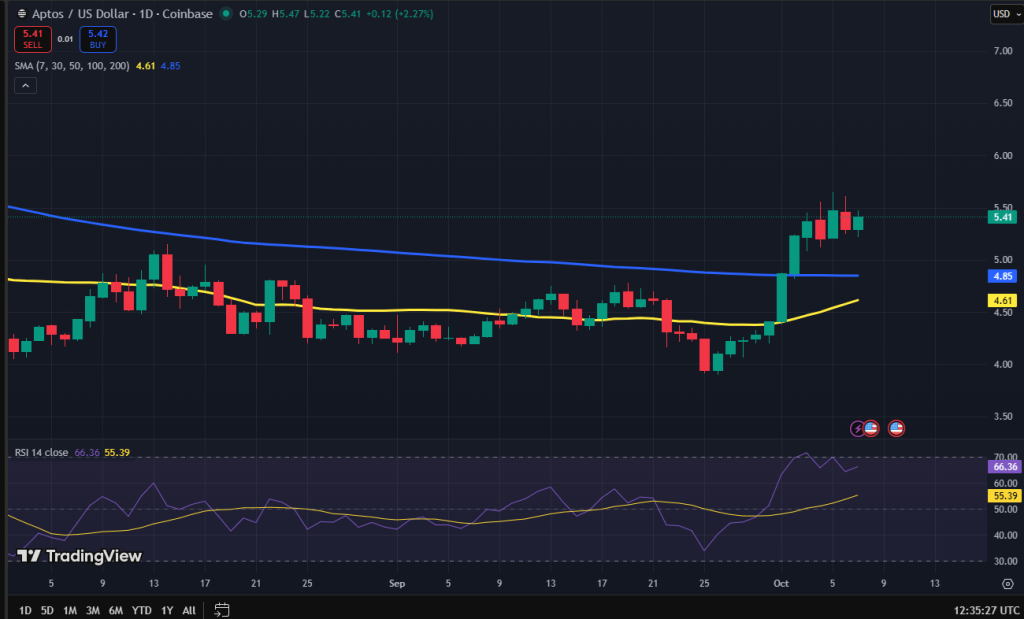Click the blue 4.85 price axis label

coord(1002,276)
